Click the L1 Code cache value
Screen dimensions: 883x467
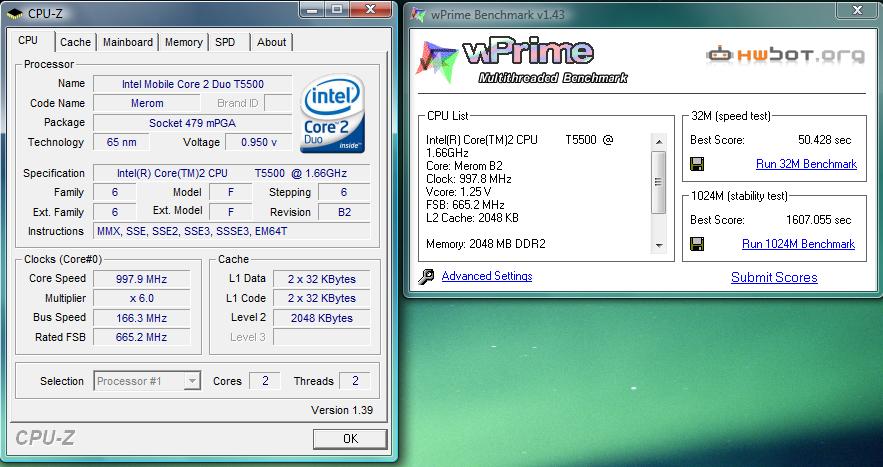pos(322,298)
